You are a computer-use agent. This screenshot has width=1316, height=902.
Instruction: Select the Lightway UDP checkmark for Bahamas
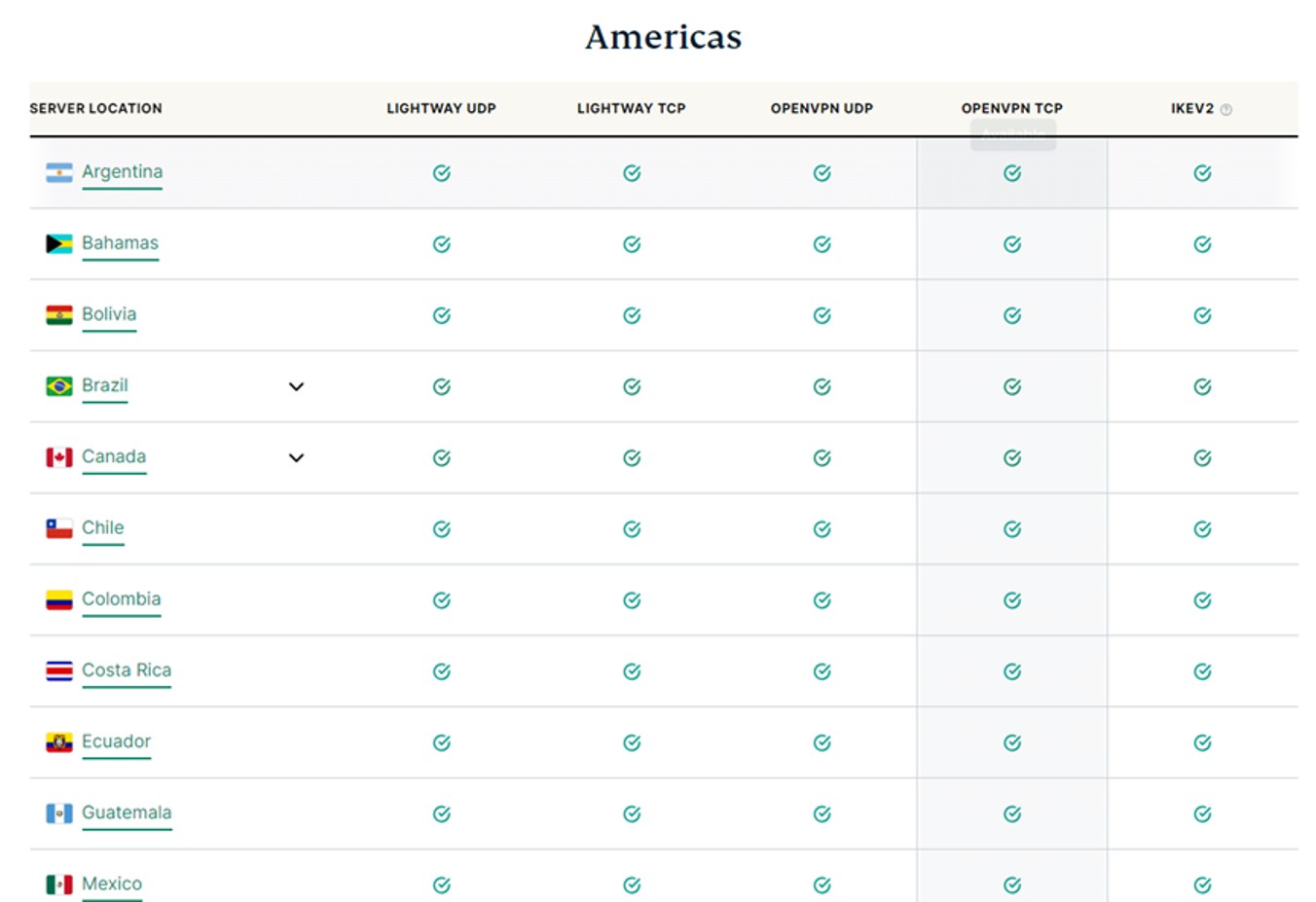click(x=441, y=243)
